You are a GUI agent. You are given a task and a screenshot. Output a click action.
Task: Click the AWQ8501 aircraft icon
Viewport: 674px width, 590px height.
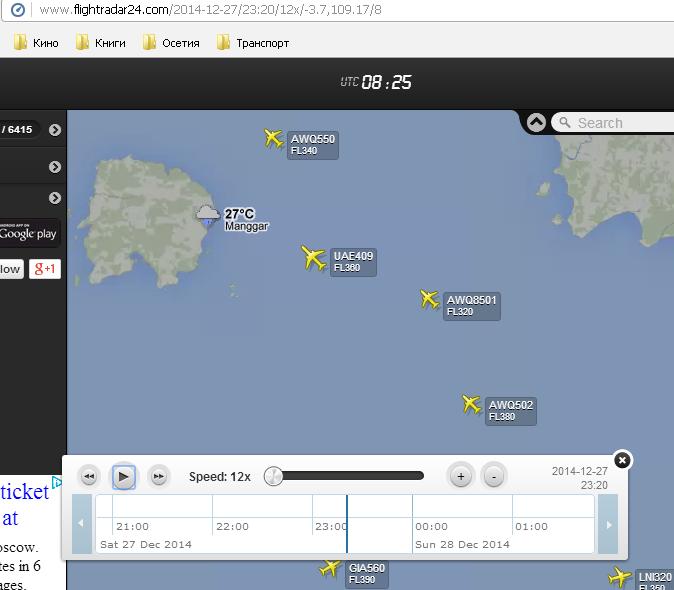(429, 300)
